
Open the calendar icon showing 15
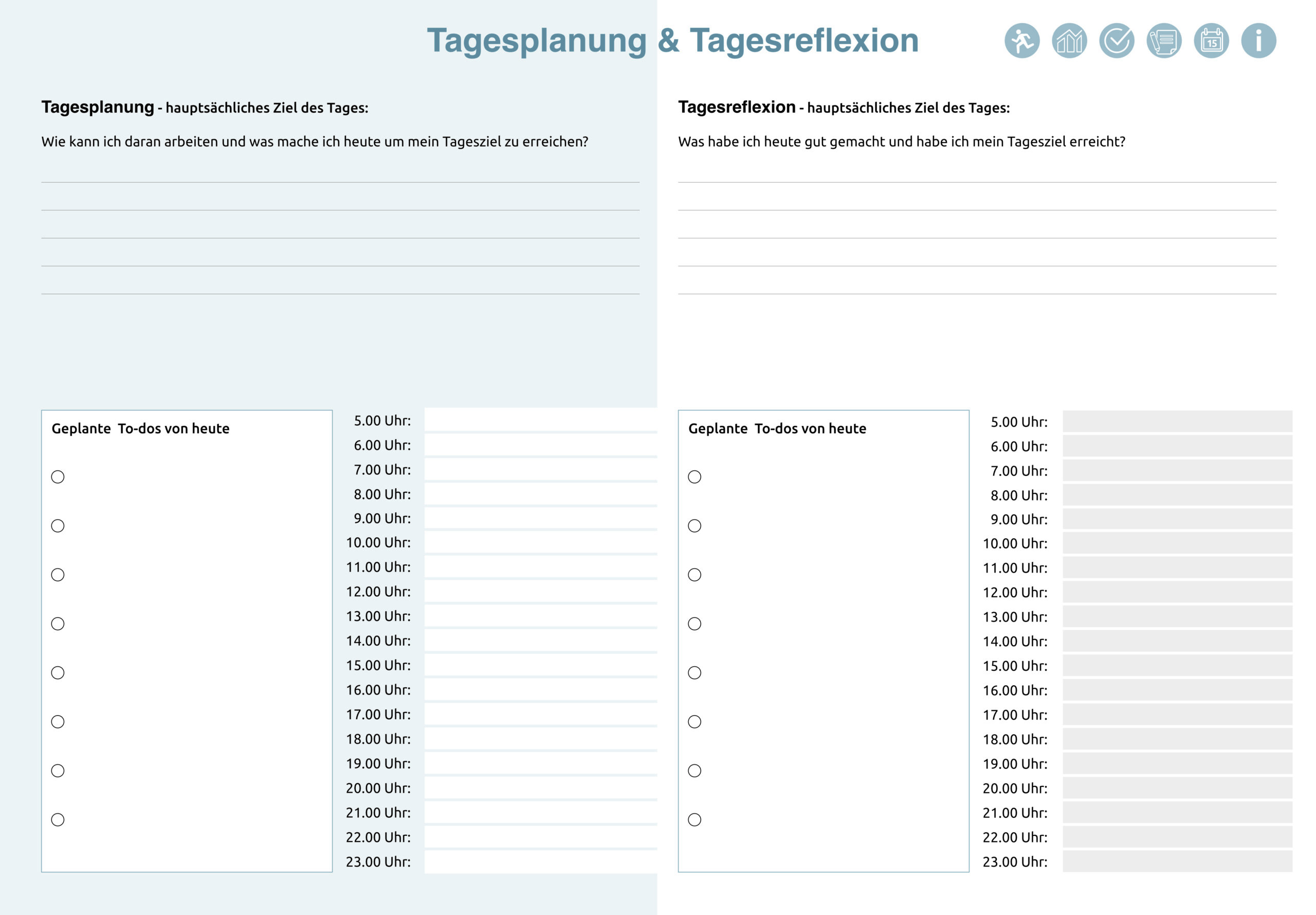pos(1211,41)
